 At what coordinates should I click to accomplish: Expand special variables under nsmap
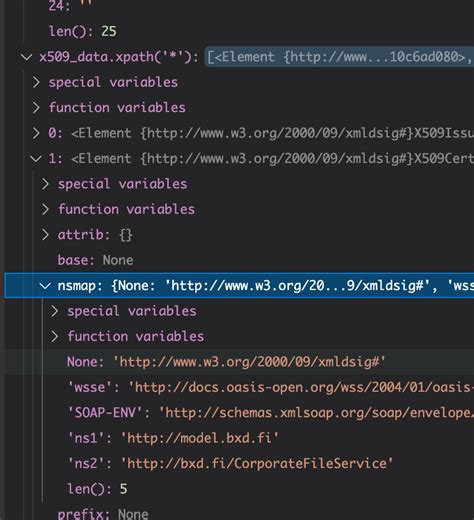click(x=55, y=311)
